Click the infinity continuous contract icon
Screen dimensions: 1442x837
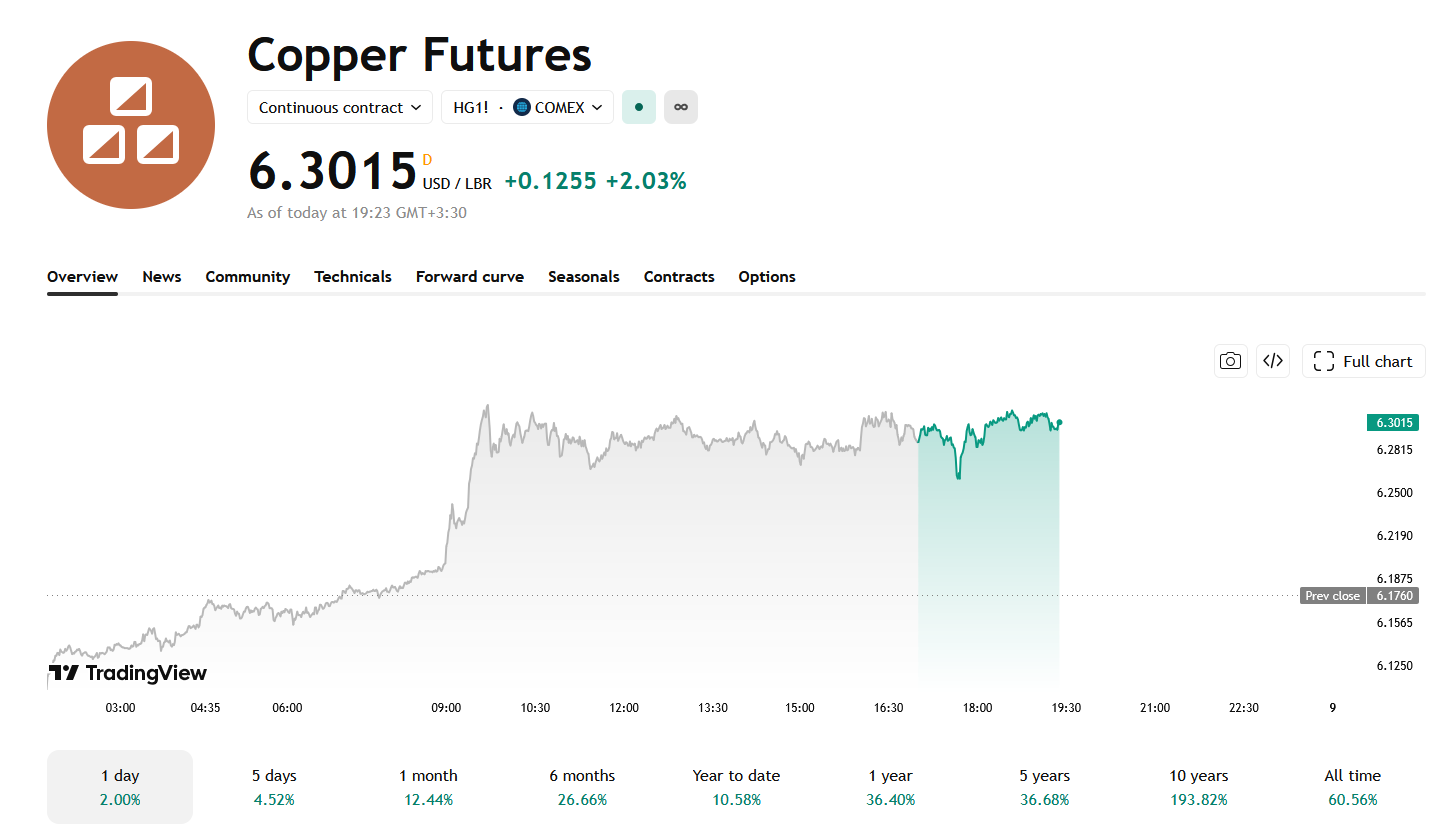(681, 107)
